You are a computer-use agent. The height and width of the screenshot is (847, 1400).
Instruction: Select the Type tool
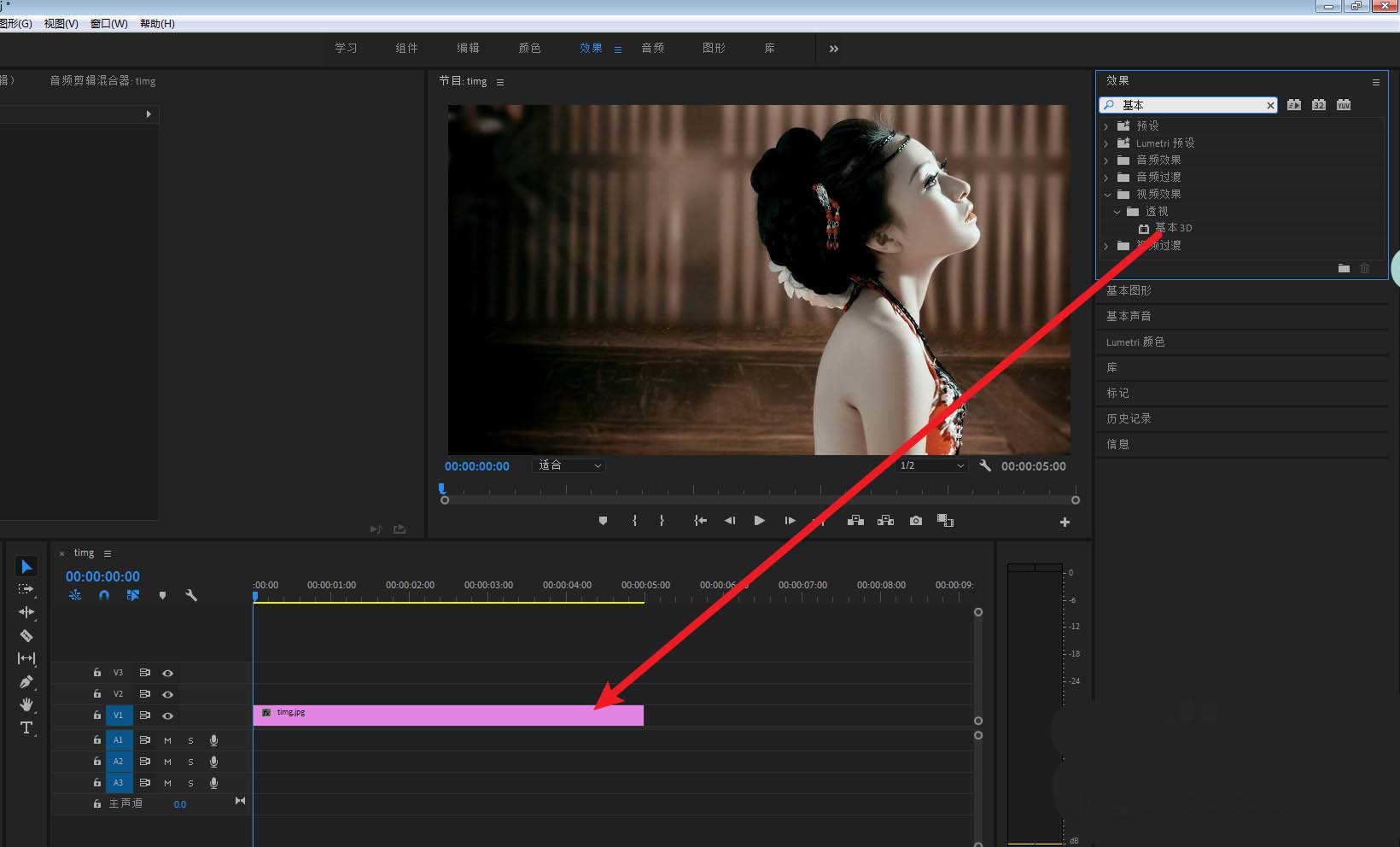26,727
